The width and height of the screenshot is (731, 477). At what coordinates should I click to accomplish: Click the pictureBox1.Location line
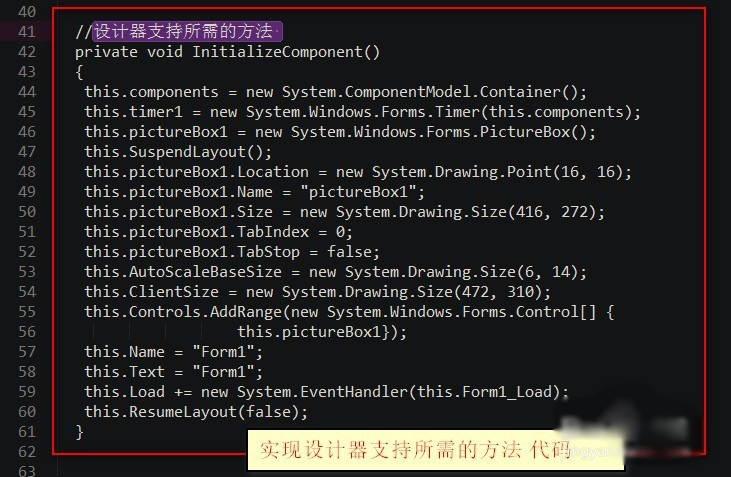coord(358,172)
